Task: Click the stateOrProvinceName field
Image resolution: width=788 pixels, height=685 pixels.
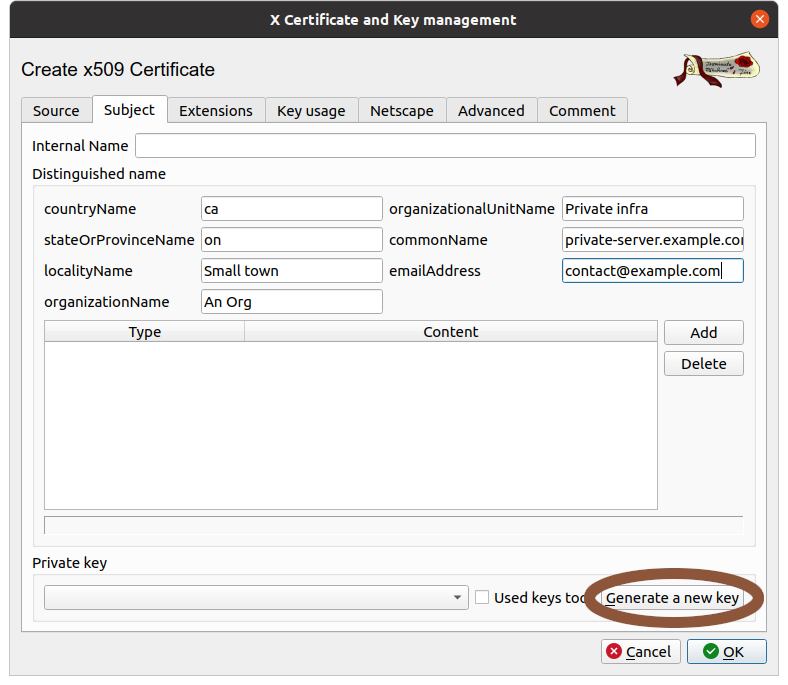Action: [x=291, y=240]
